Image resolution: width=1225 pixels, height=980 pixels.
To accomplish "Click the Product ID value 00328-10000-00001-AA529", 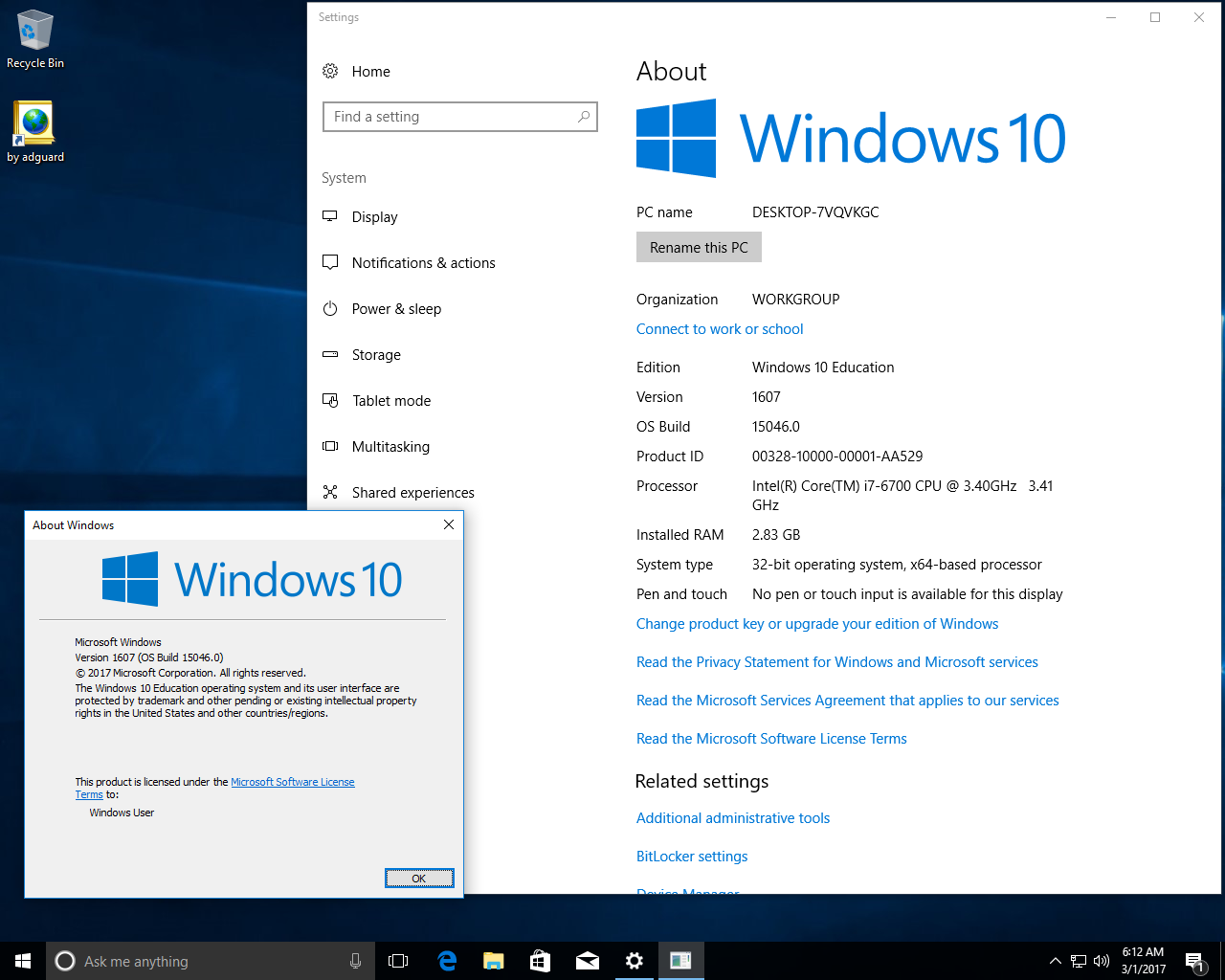I will pos(837,457).
